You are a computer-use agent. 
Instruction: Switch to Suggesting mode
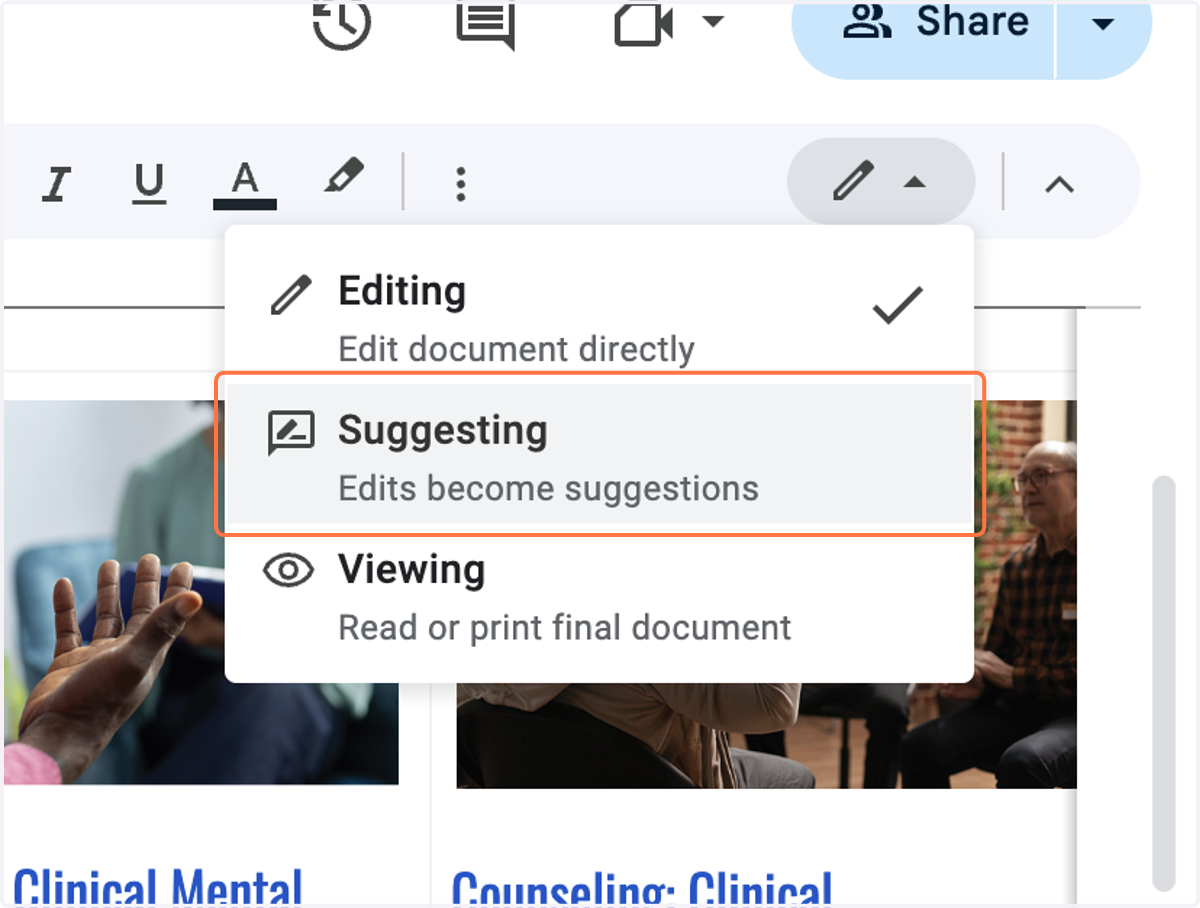point(599,454)
